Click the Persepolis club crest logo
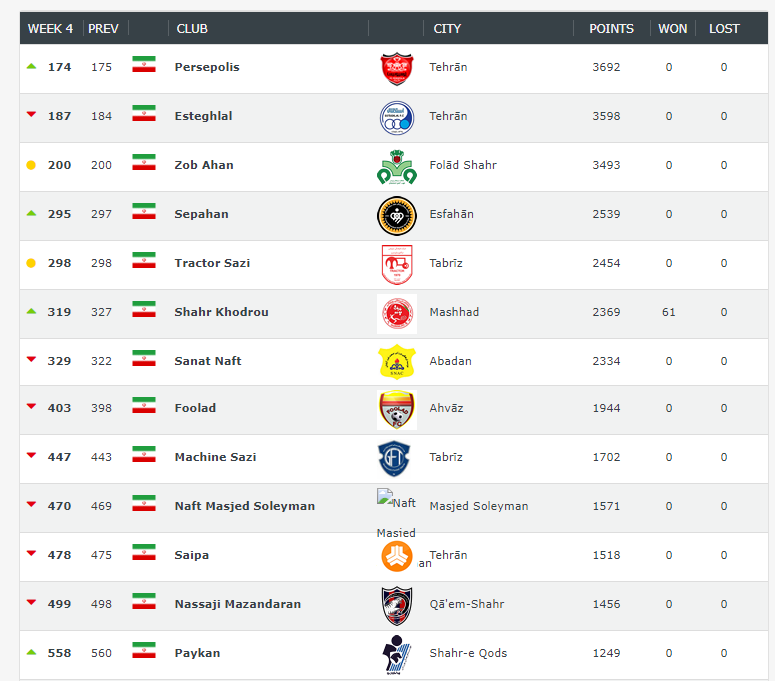The image size is (775, 681). 396,68
